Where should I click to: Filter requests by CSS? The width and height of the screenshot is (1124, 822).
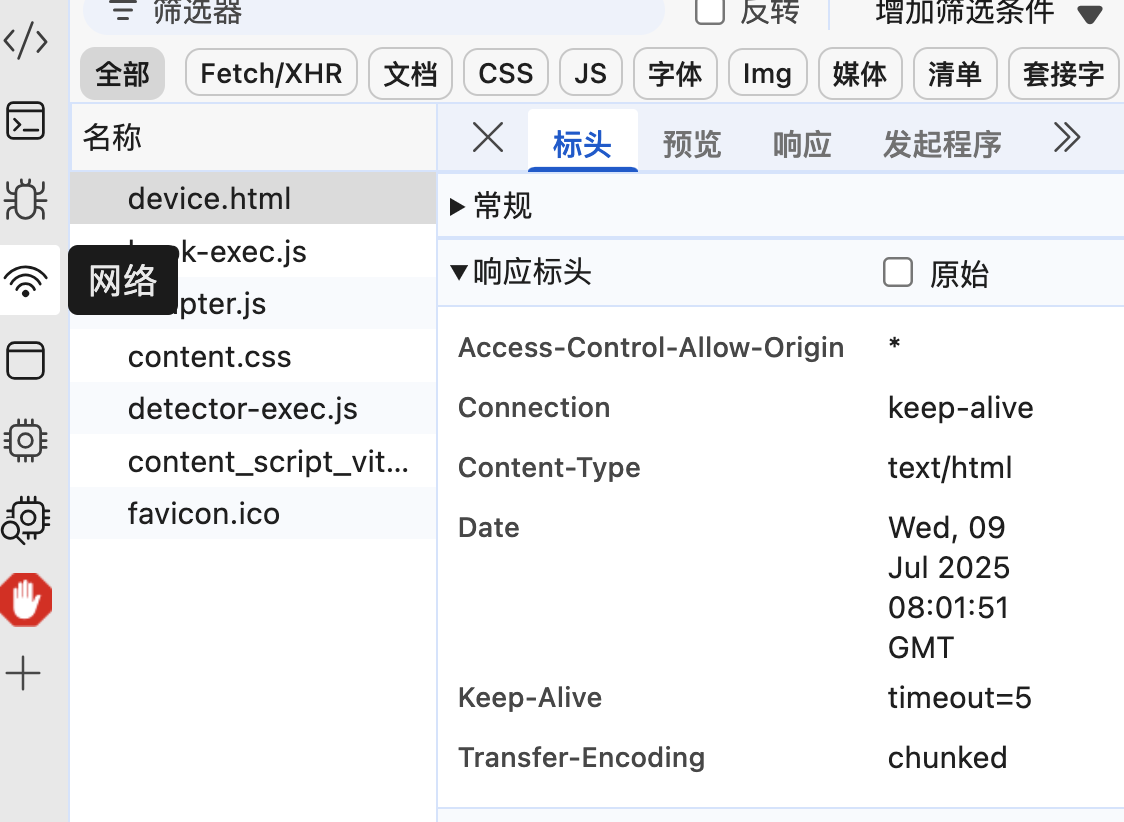point(505,74)
